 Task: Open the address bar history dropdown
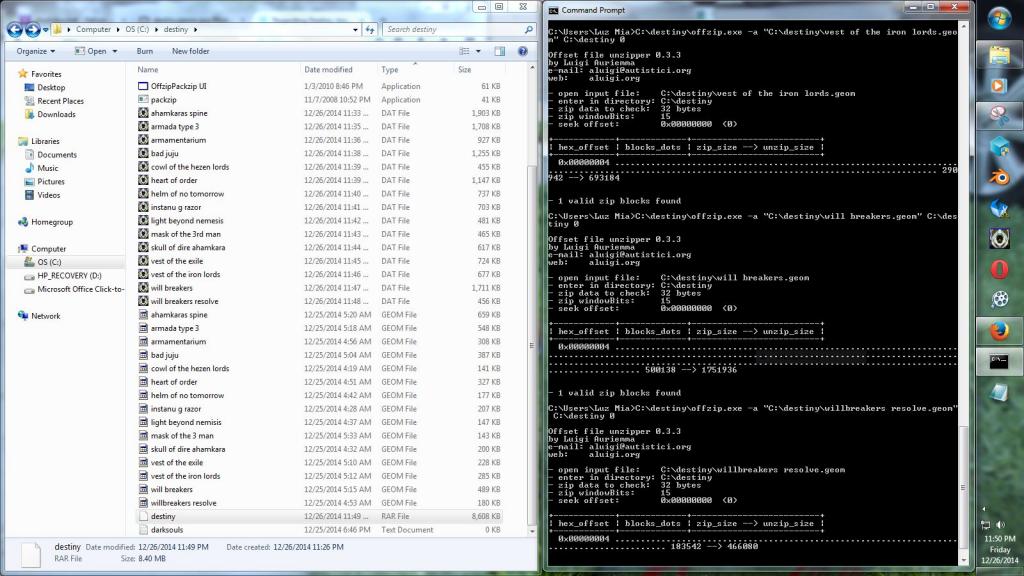pos(355,29)
